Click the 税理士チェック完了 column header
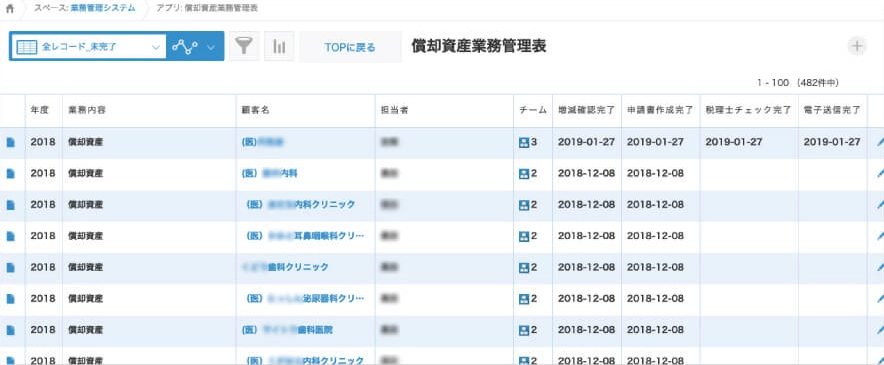Image resolution: width=884 pixels, height=365 pixels. pyautogui.click(x=748, y=111)
